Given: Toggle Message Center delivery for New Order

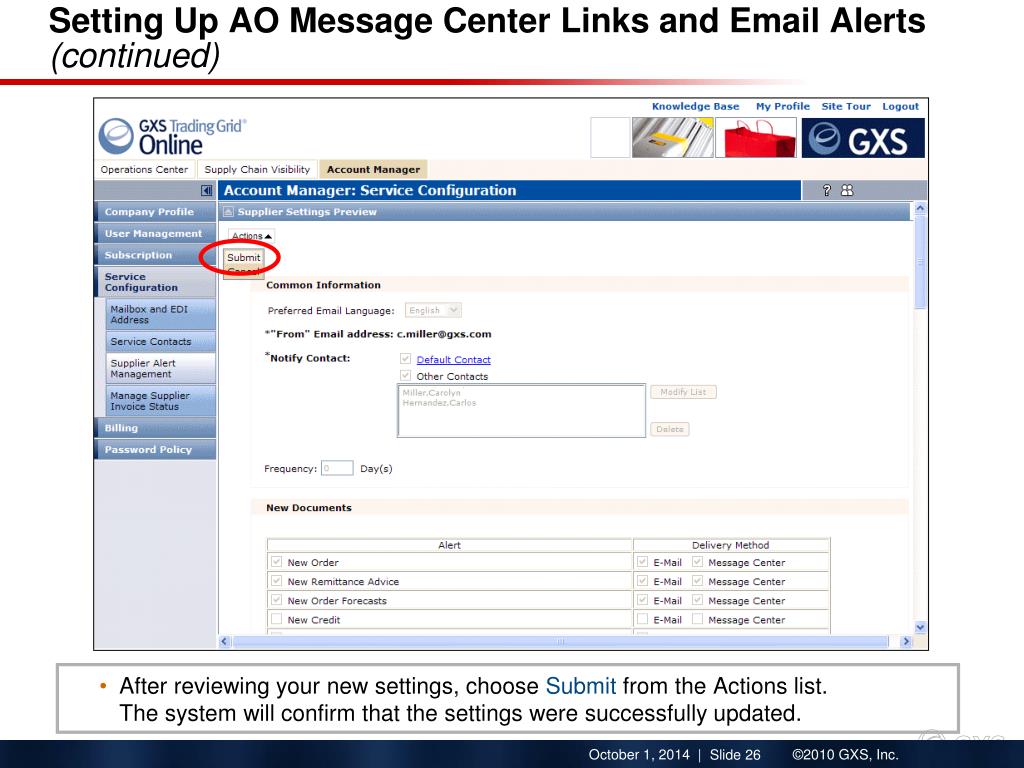Looking at the screenshot, I should (x=697, y=562).
